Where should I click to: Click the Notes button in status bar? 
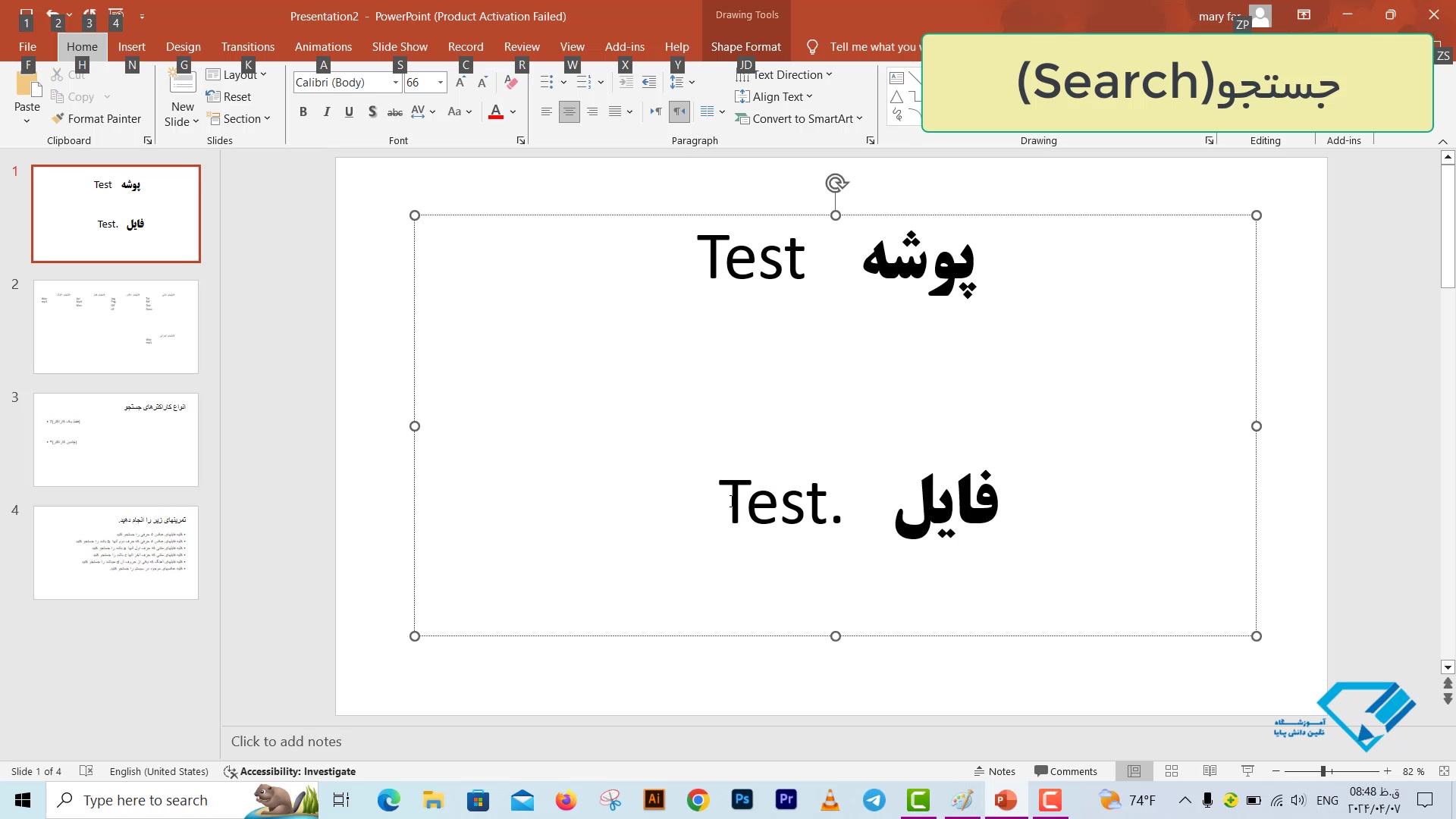pos(994,771)
